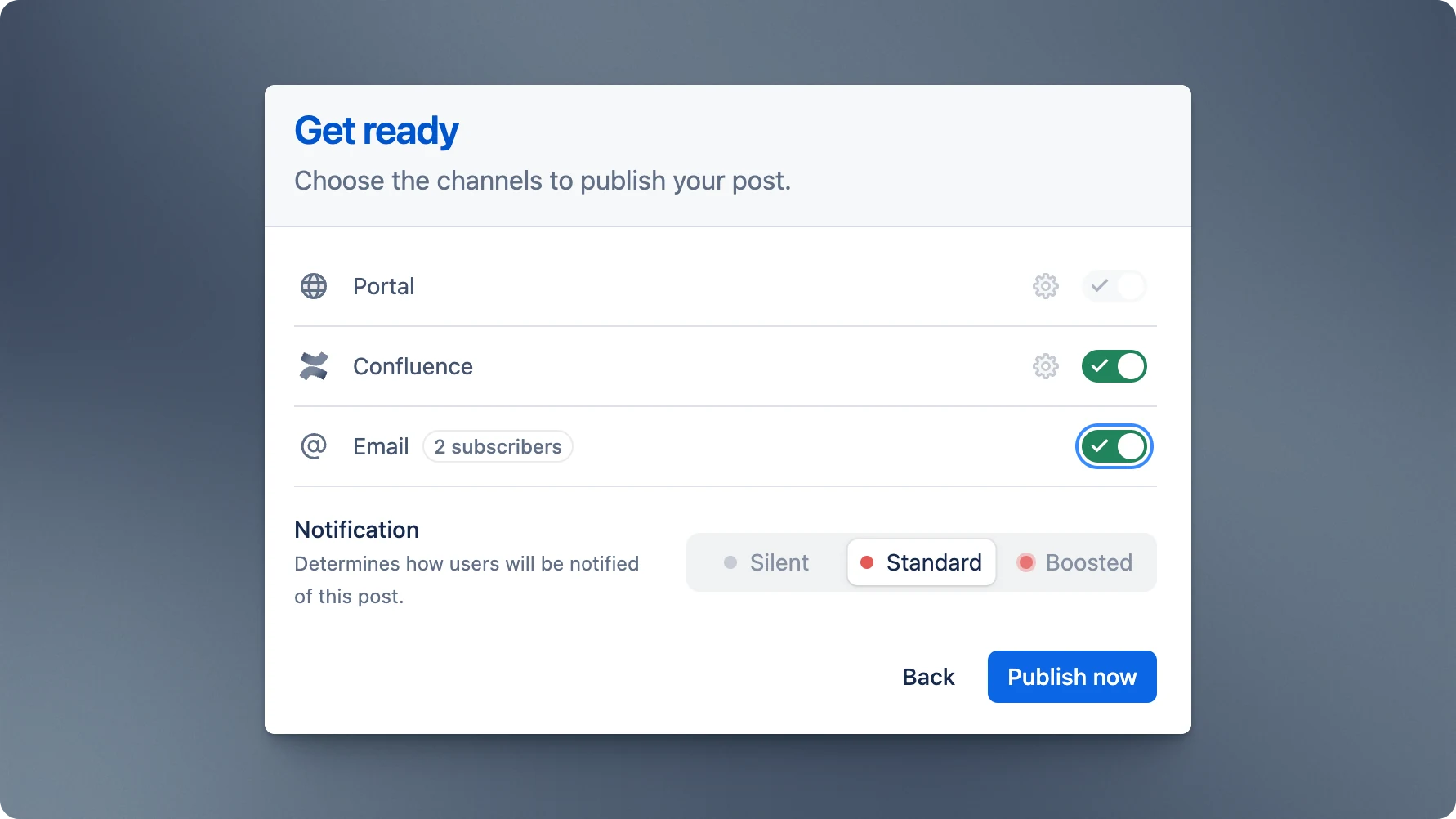
Task: Disable the Confluence channel toggle
Action: (x=1114, y=366)
